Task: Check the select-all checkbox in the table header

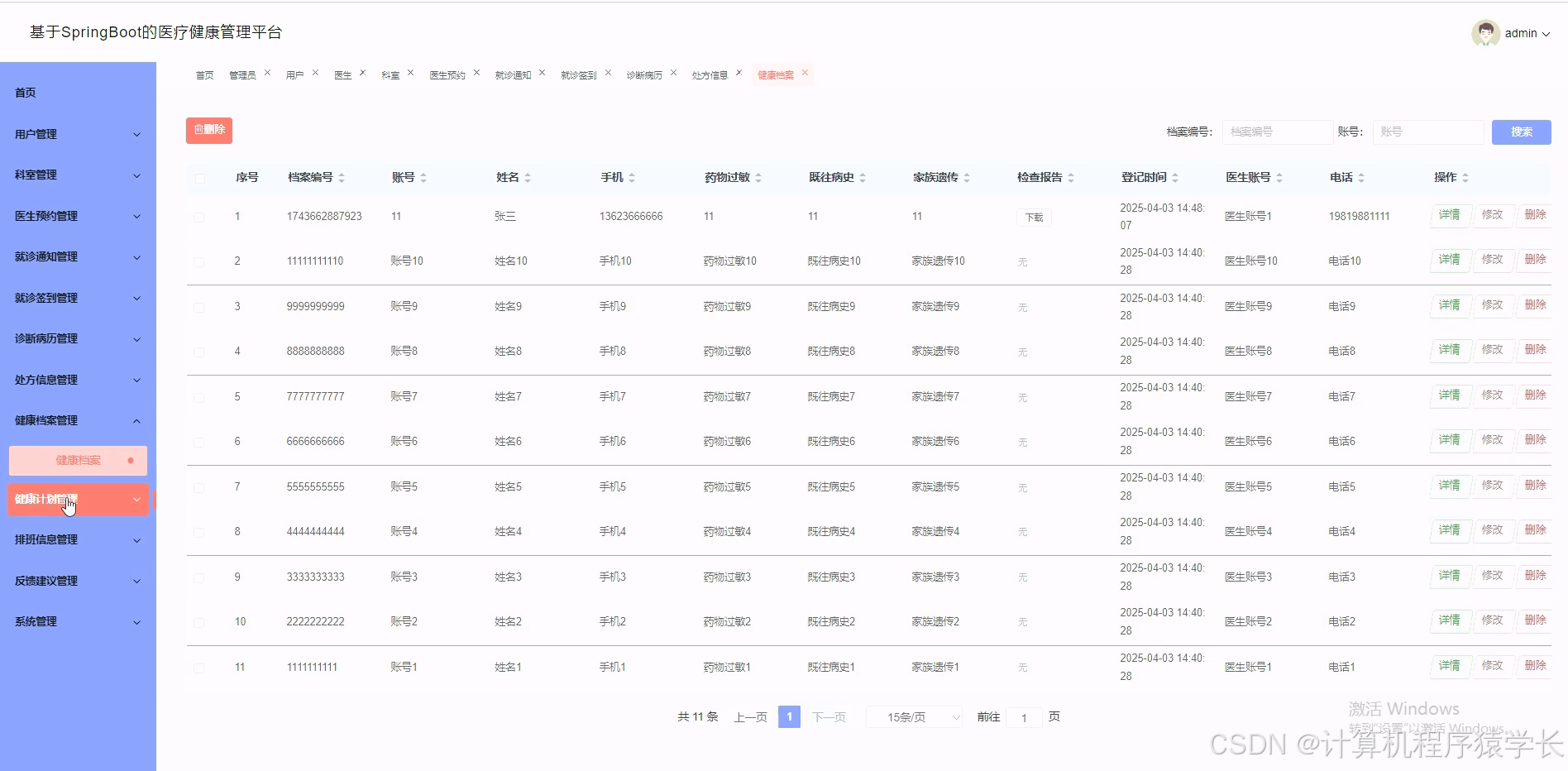Action: click(x=199, y=178)
